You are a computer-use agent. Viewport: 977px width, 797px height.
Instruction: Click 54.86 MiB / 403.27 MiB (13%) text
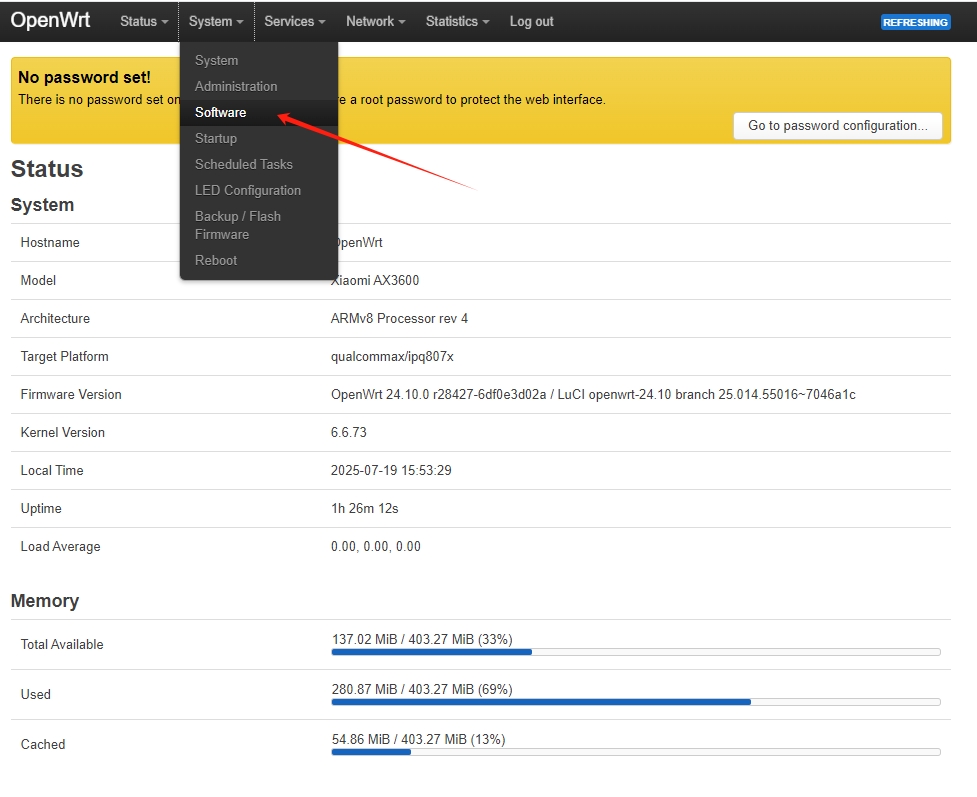tap(418, 739)
